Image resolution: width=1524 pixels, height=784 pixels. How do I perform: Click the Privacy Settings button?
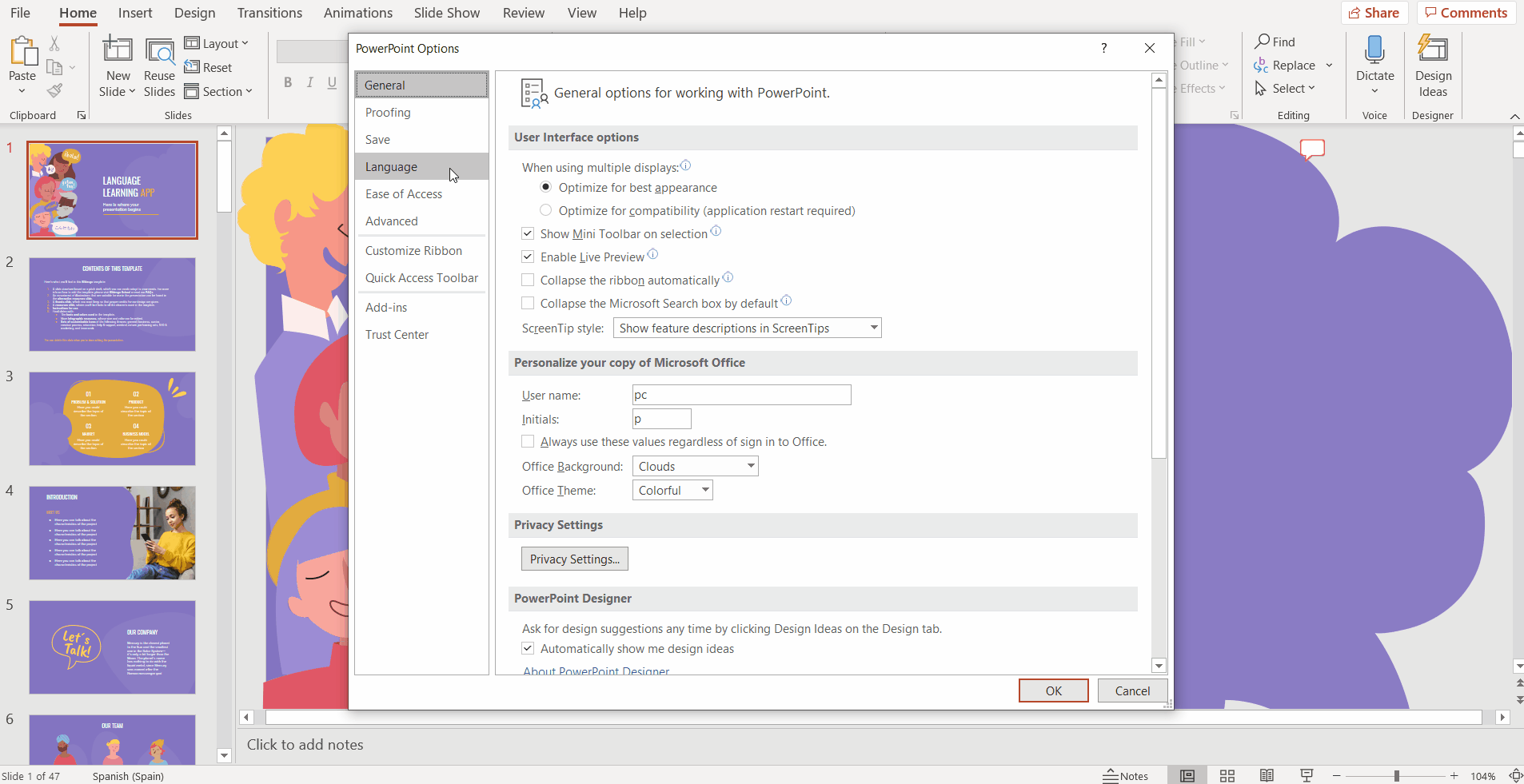[x=574, y=559]
